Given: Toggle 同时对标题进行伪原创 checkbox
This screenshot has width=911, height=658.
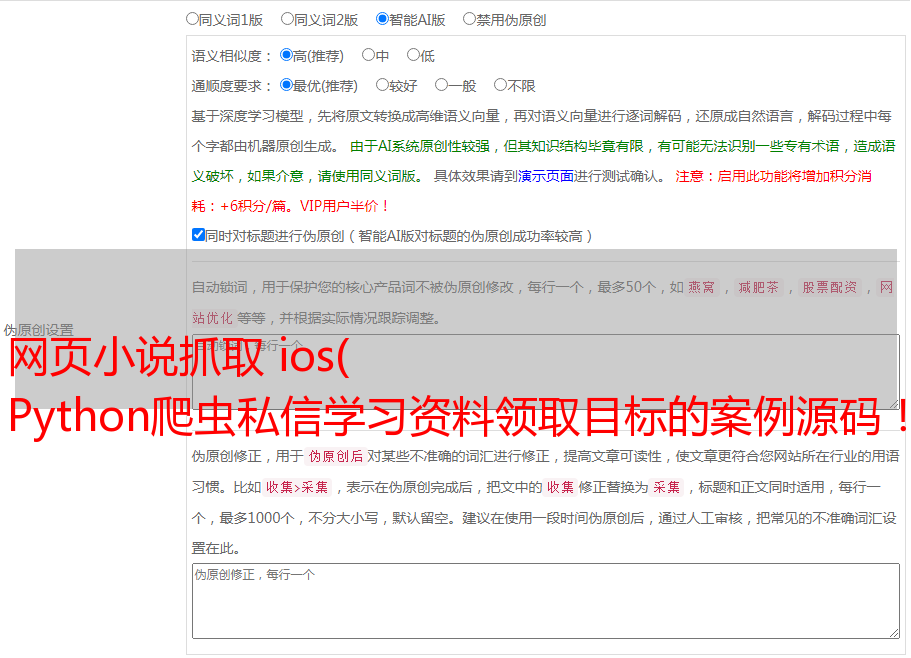Looking at the screenshot, I should (198, 235).
